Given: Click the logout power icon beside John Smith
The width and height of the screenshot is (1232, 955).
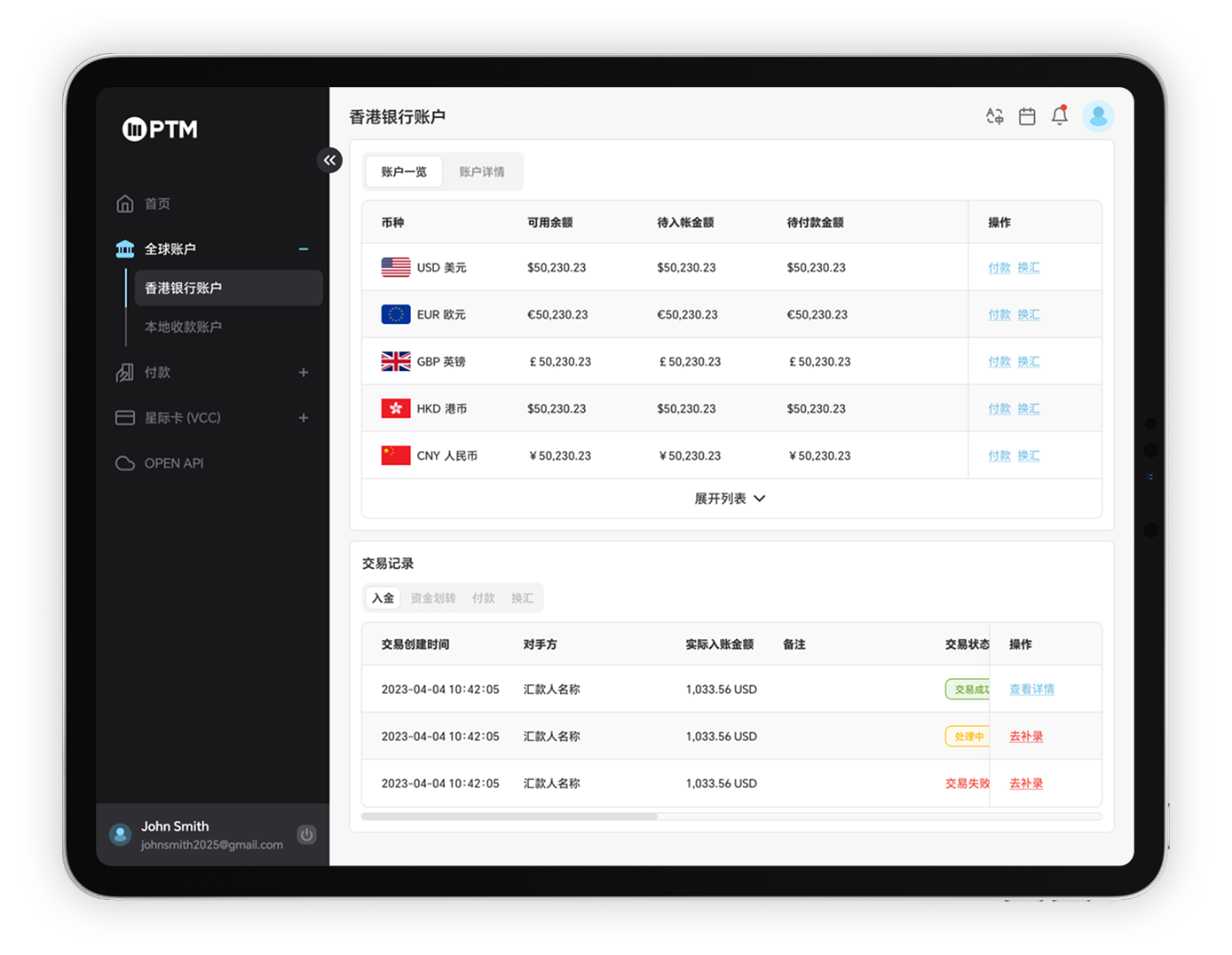Looking at the screenshot, I should point(306,834).
